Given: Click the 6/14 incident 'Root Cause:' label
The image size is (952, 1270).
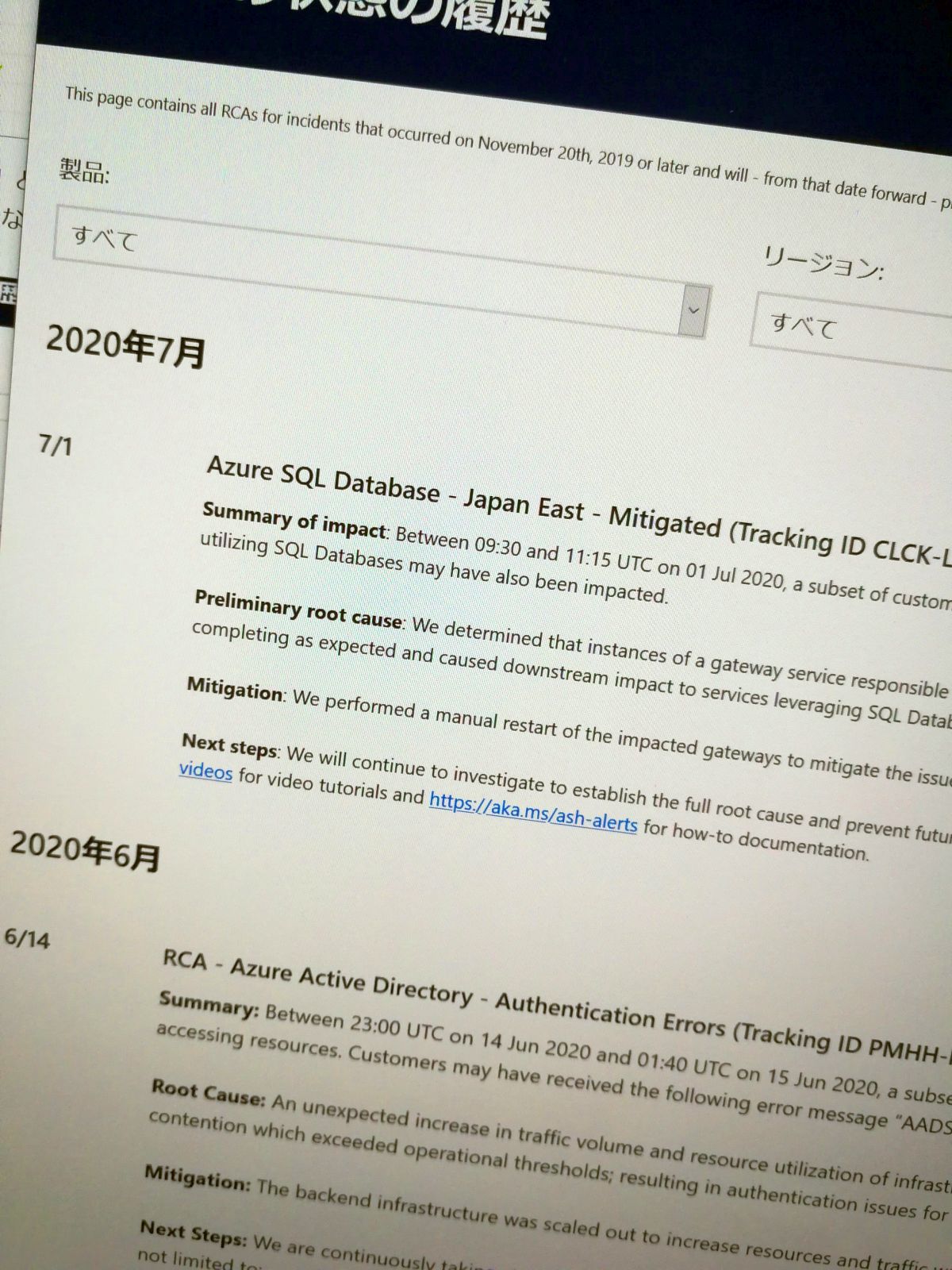Looking at the screenshot, I should pyautogui.click(x=208, y=1092).
